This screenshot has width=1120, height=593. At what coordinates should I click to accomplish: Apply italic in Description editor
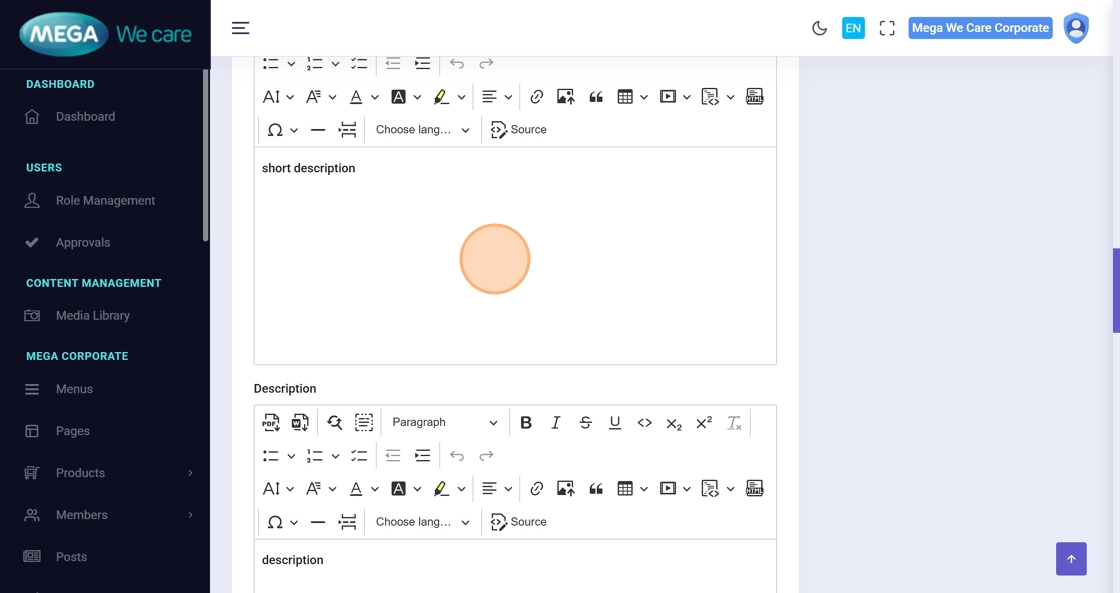pyautogui.click(x=556, y=423)
